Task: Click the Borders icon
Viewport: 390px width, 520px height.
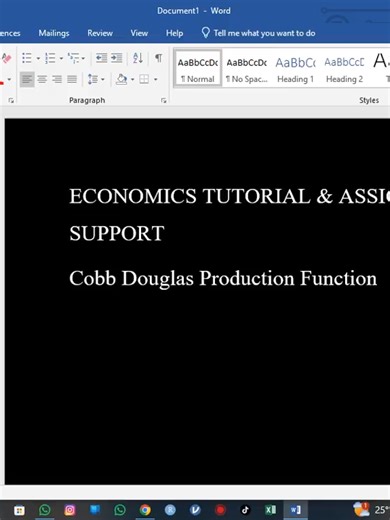Action: point(144,79)
